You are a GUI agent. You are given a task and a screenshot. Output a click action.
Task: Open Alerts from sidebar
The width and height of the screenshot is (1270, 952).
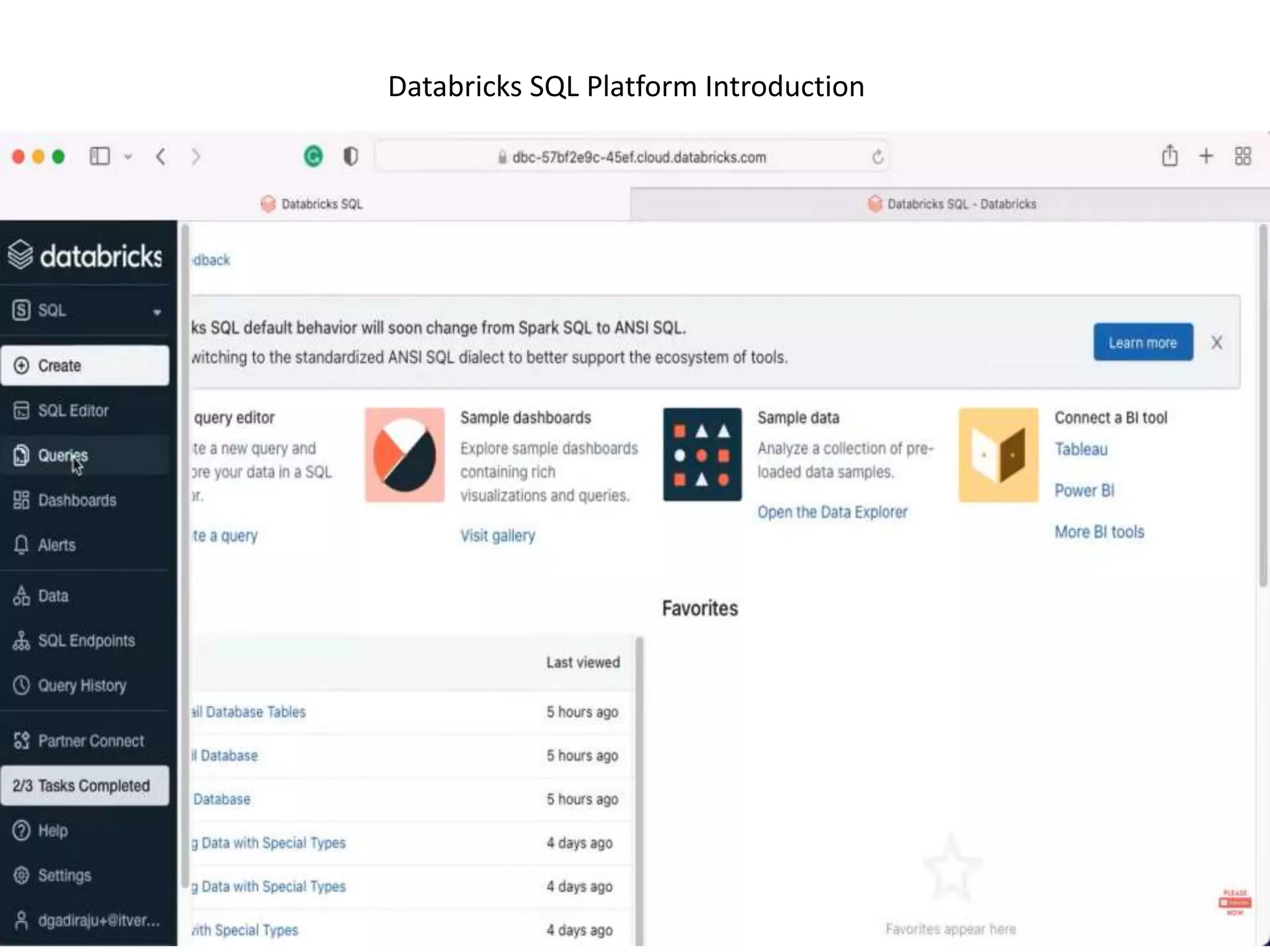tap(56, 545)
